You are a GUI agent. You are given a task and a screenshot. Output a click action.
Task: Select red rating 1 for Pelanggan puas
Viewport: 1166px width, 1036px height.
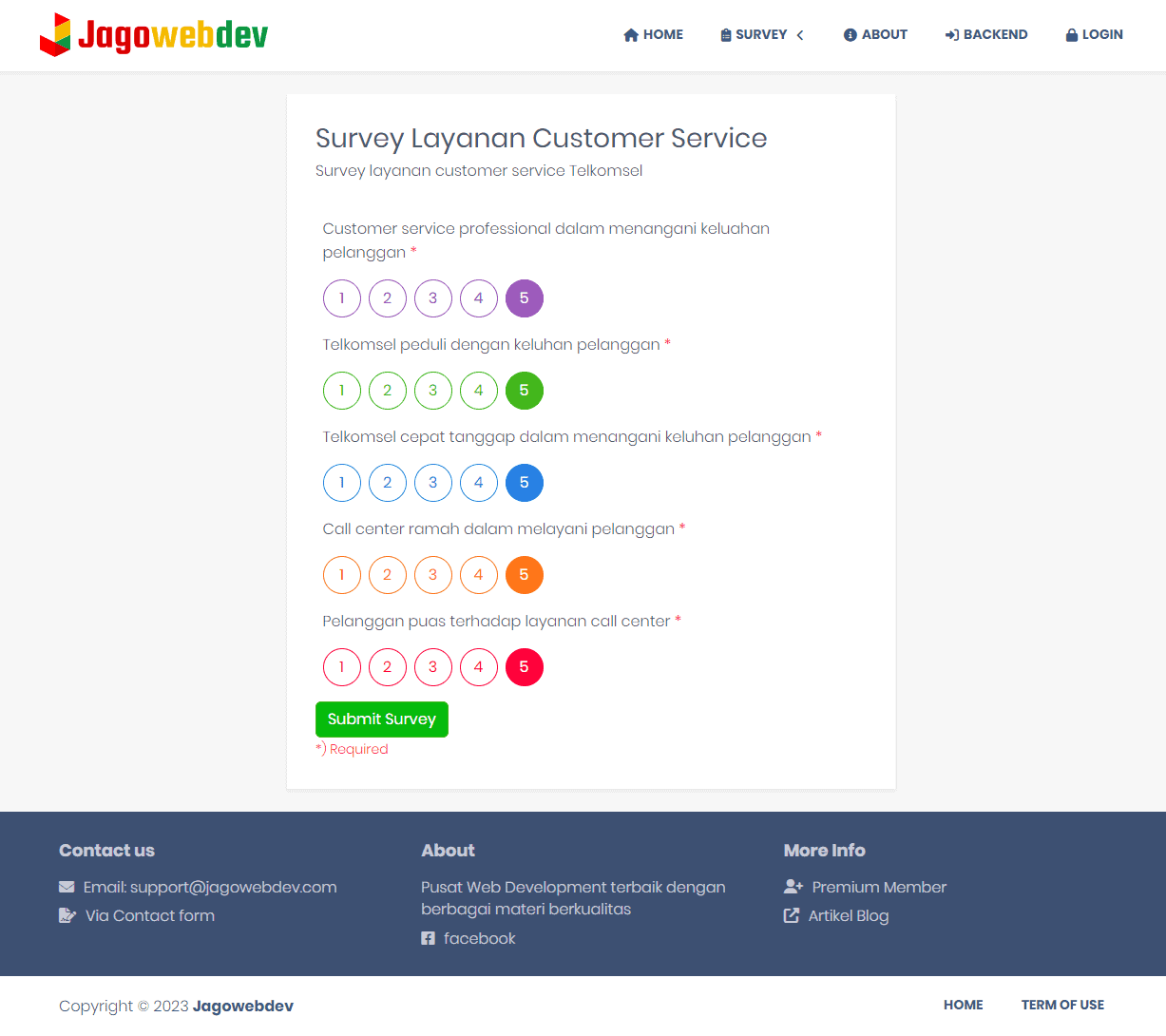click(342, 667)
